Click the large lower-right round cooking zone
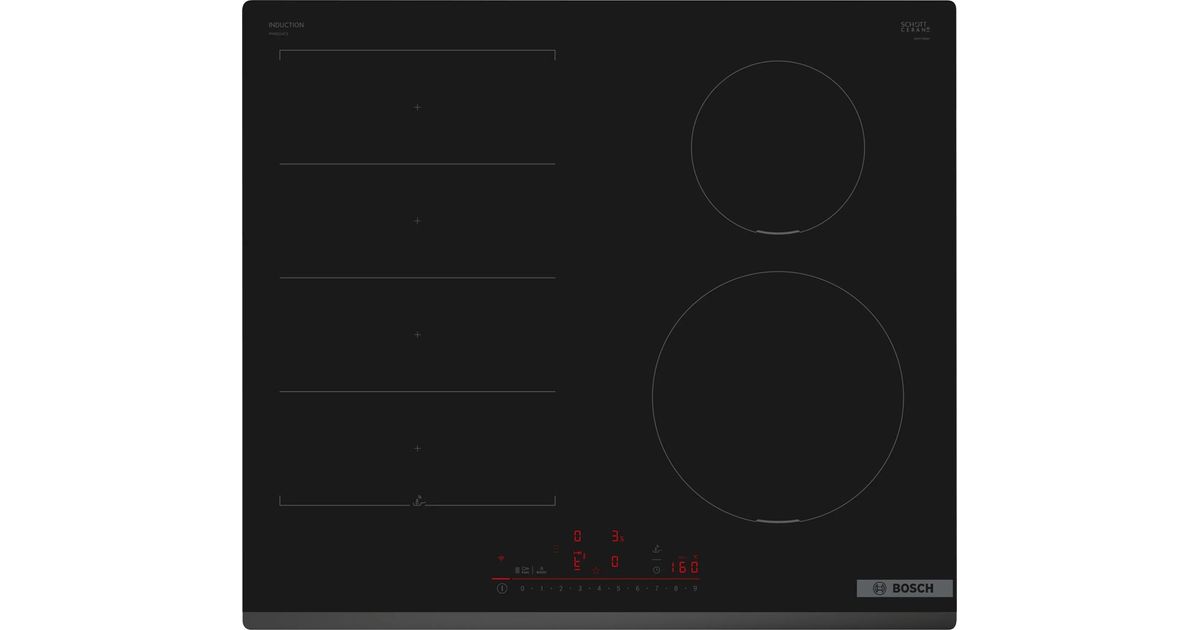 pos(778,395)
